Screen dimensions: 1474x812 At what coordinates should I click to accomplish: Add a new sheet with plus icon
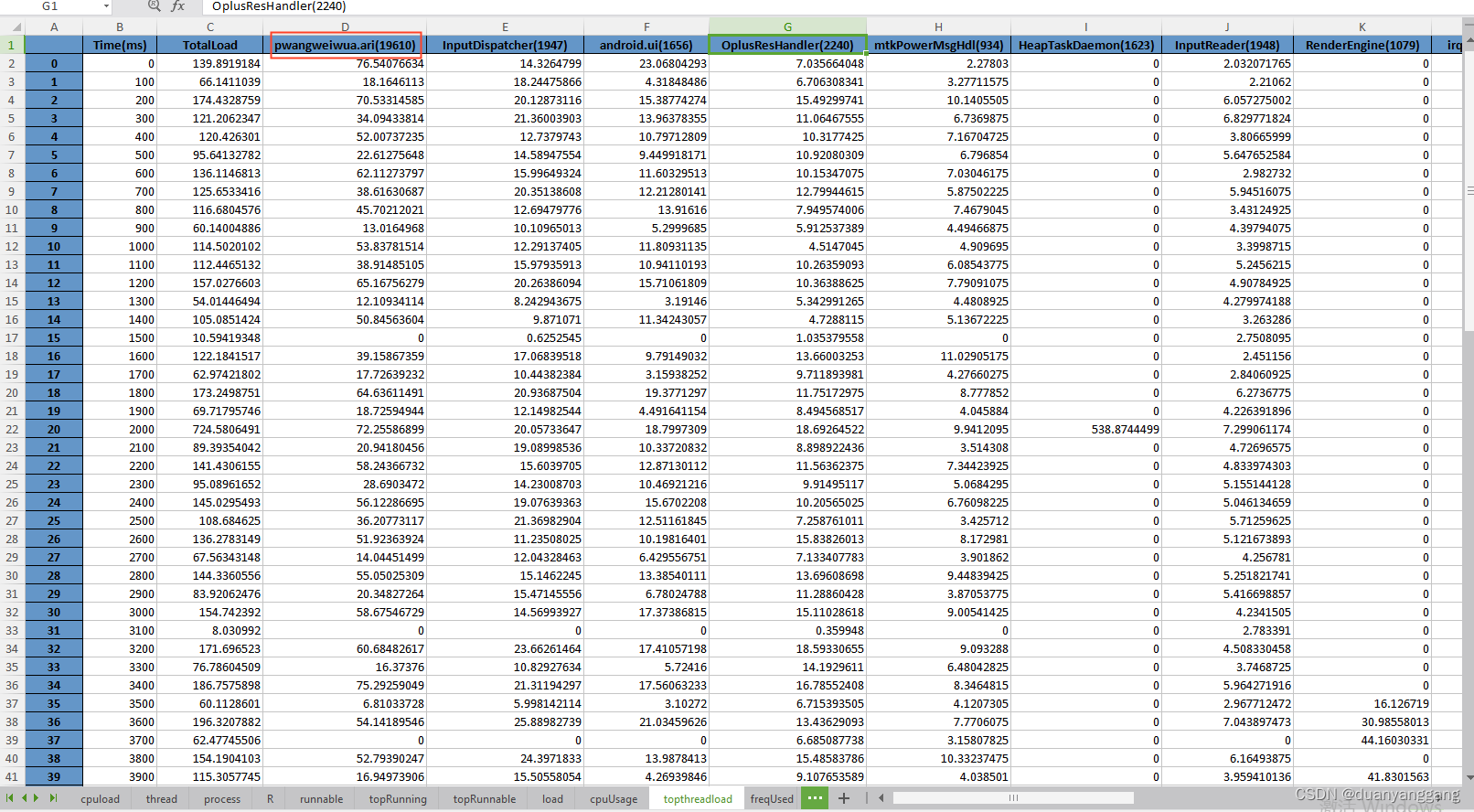tap(844, 798)
